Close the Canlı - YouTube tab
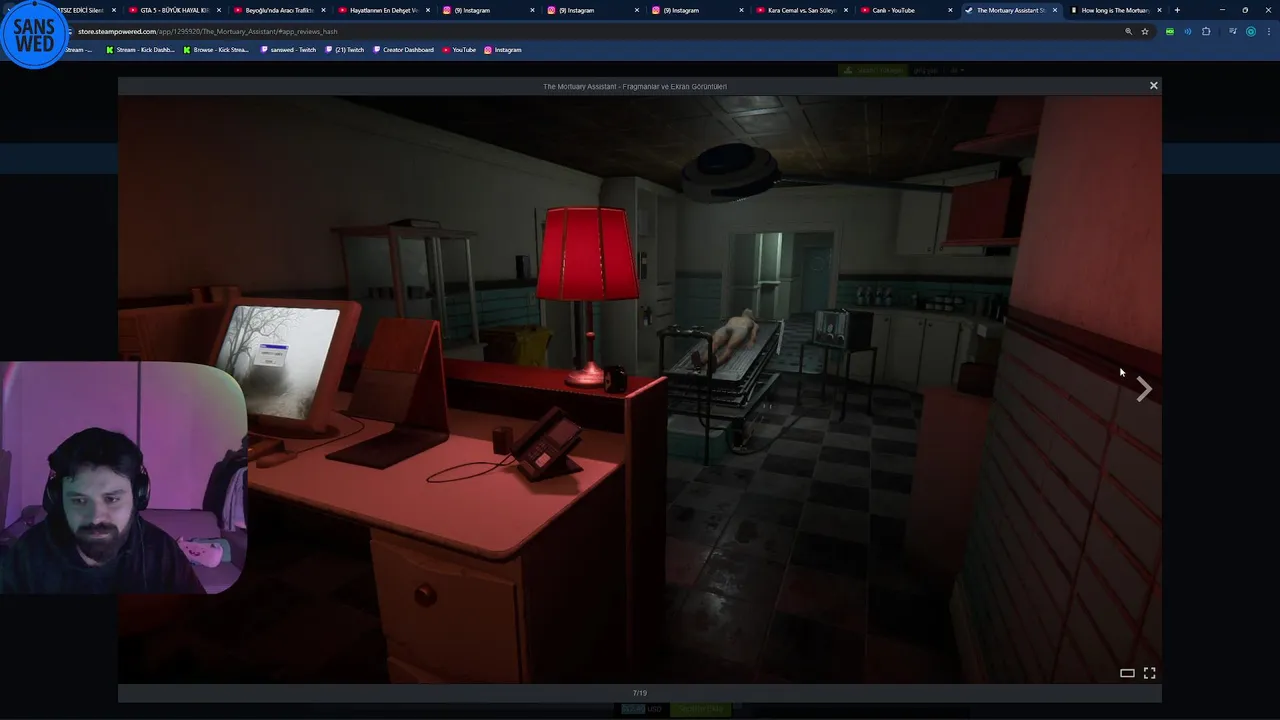Screen dimensions: 1280x720 [x=950, y=10]
